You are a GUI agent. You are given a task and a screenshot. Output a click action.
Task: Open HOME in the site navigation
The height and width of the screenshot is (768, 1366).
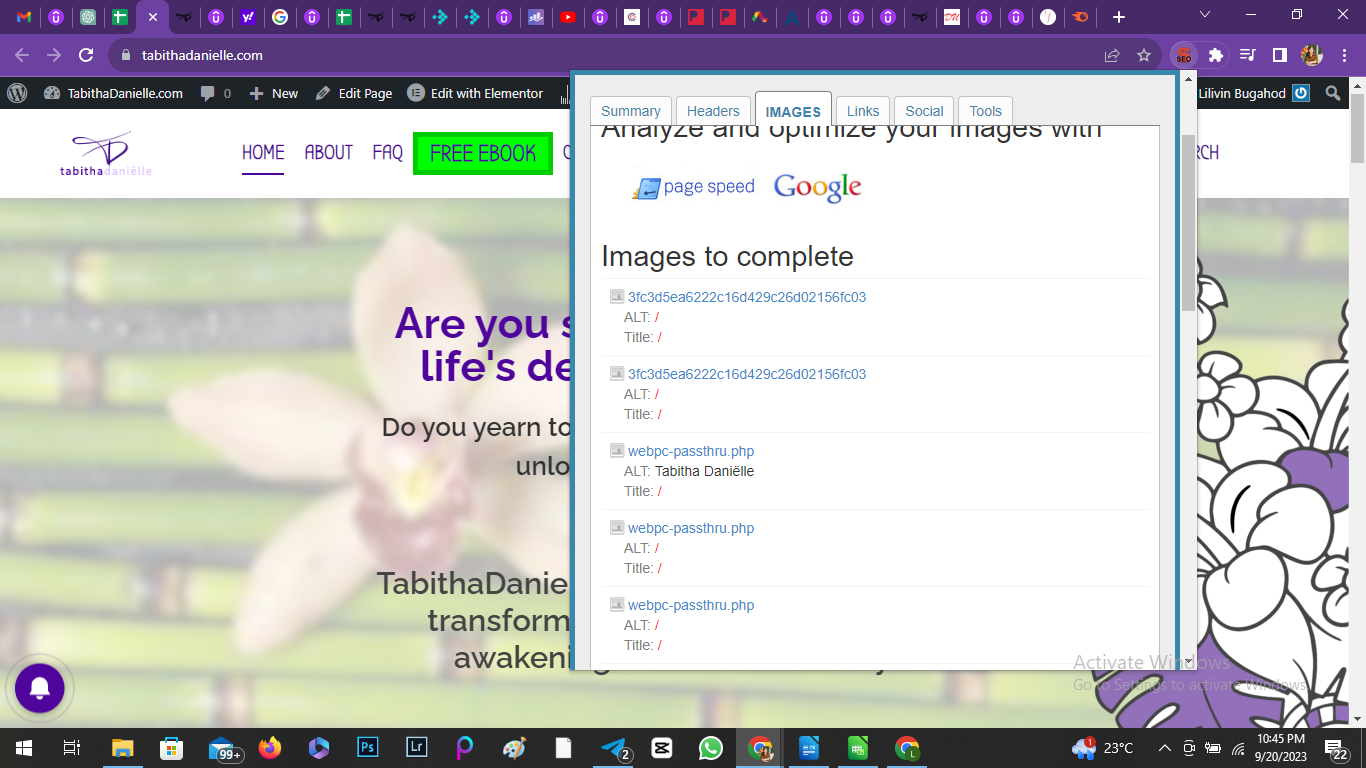pyautogui.click(x=262, y=153)
